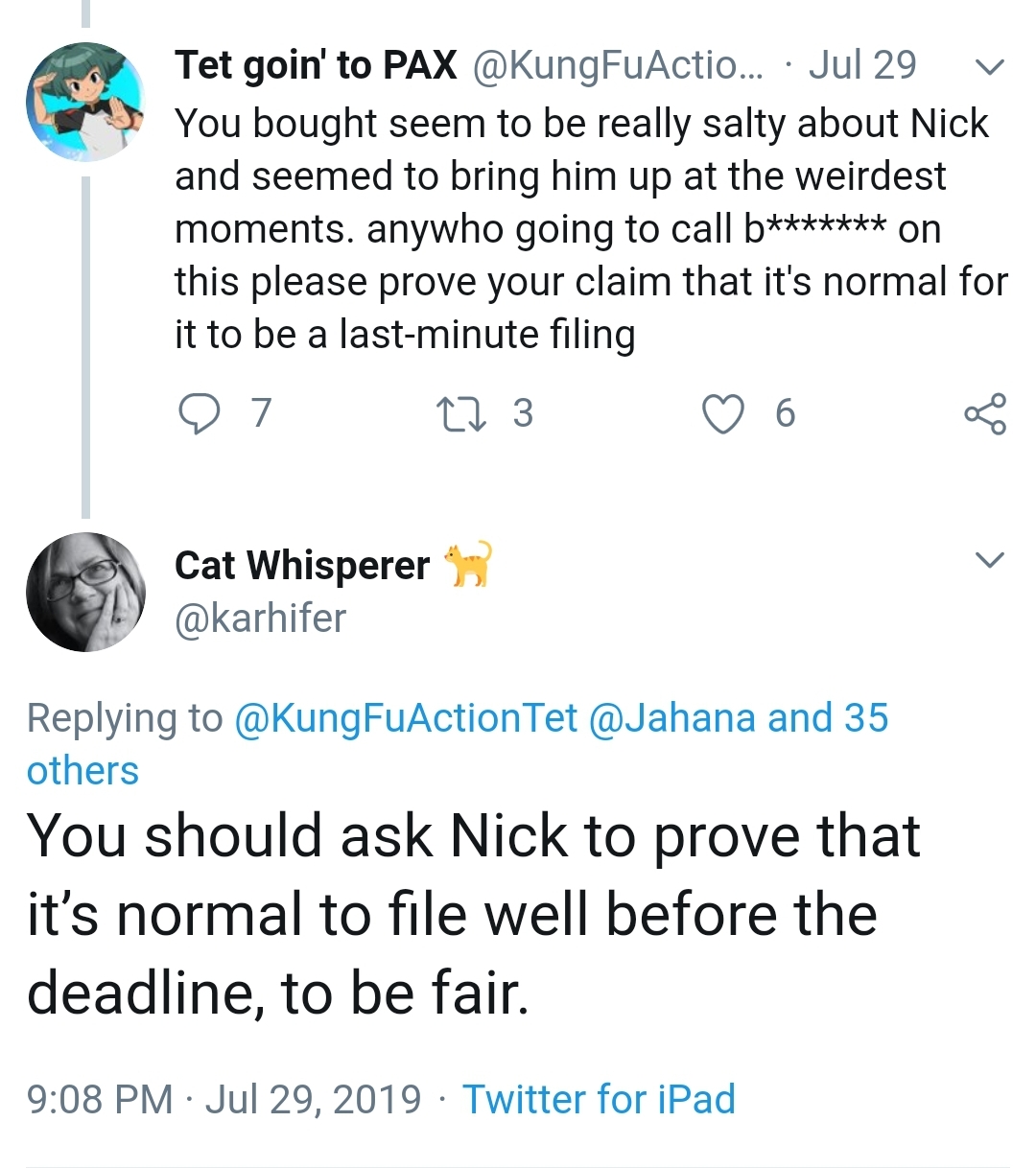Open Tet goin' to PAX display name

tap(316, 65)
